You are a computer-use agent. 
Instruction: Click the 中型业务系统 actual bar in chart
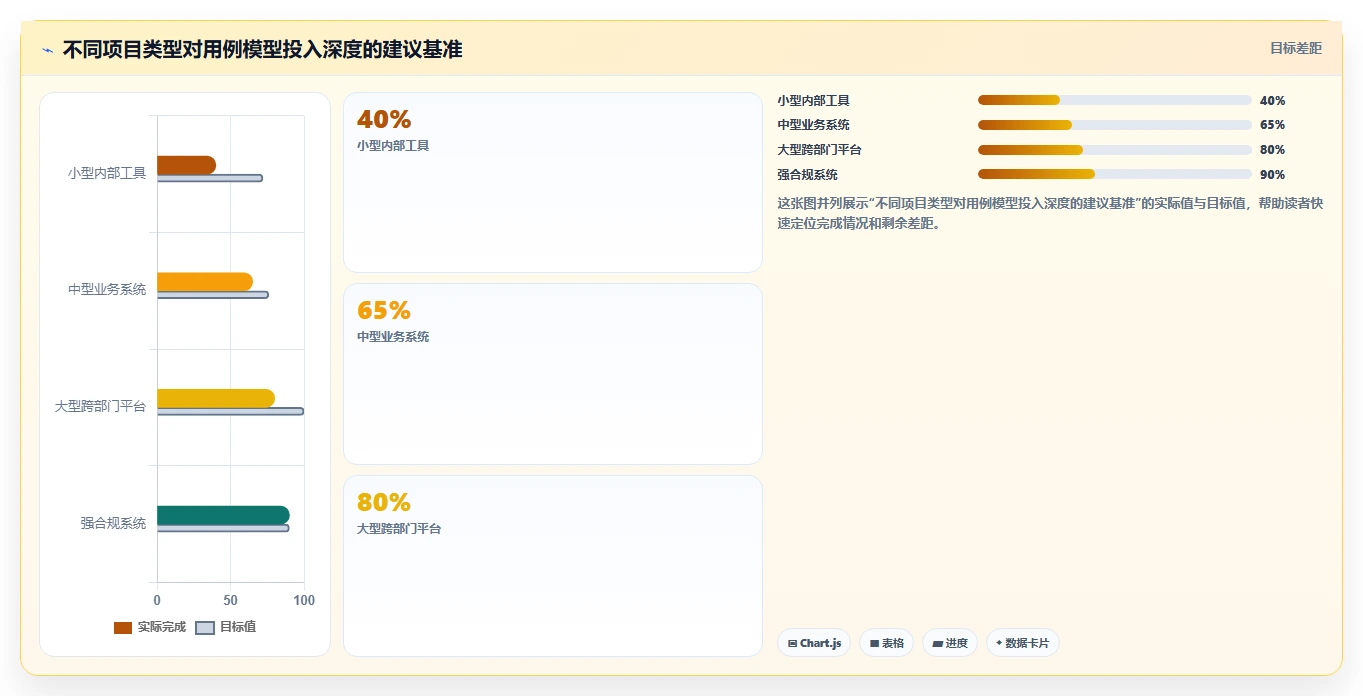205,282
